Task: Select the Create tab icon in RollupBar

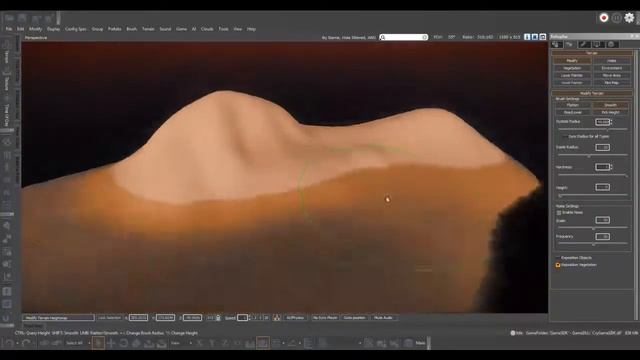Action: [x=557, y=44]
